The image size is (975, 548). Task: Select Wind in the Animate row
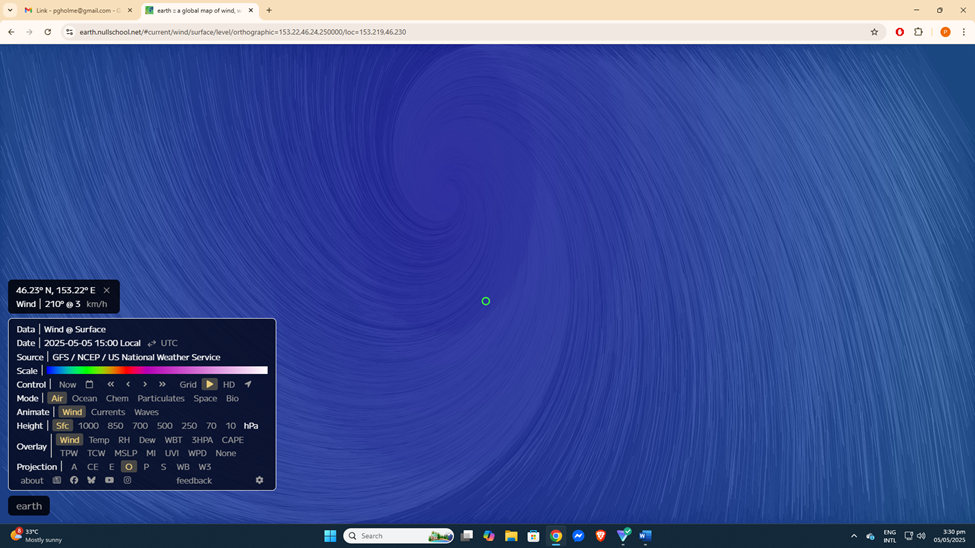pos(72,412)
